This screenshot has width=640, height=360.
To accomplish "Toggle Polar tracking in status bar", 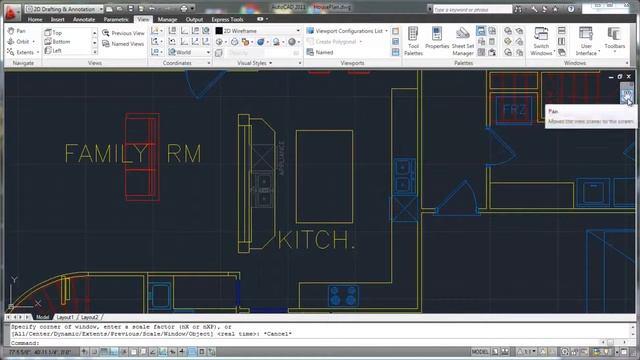I will click(x=124, y=352).
